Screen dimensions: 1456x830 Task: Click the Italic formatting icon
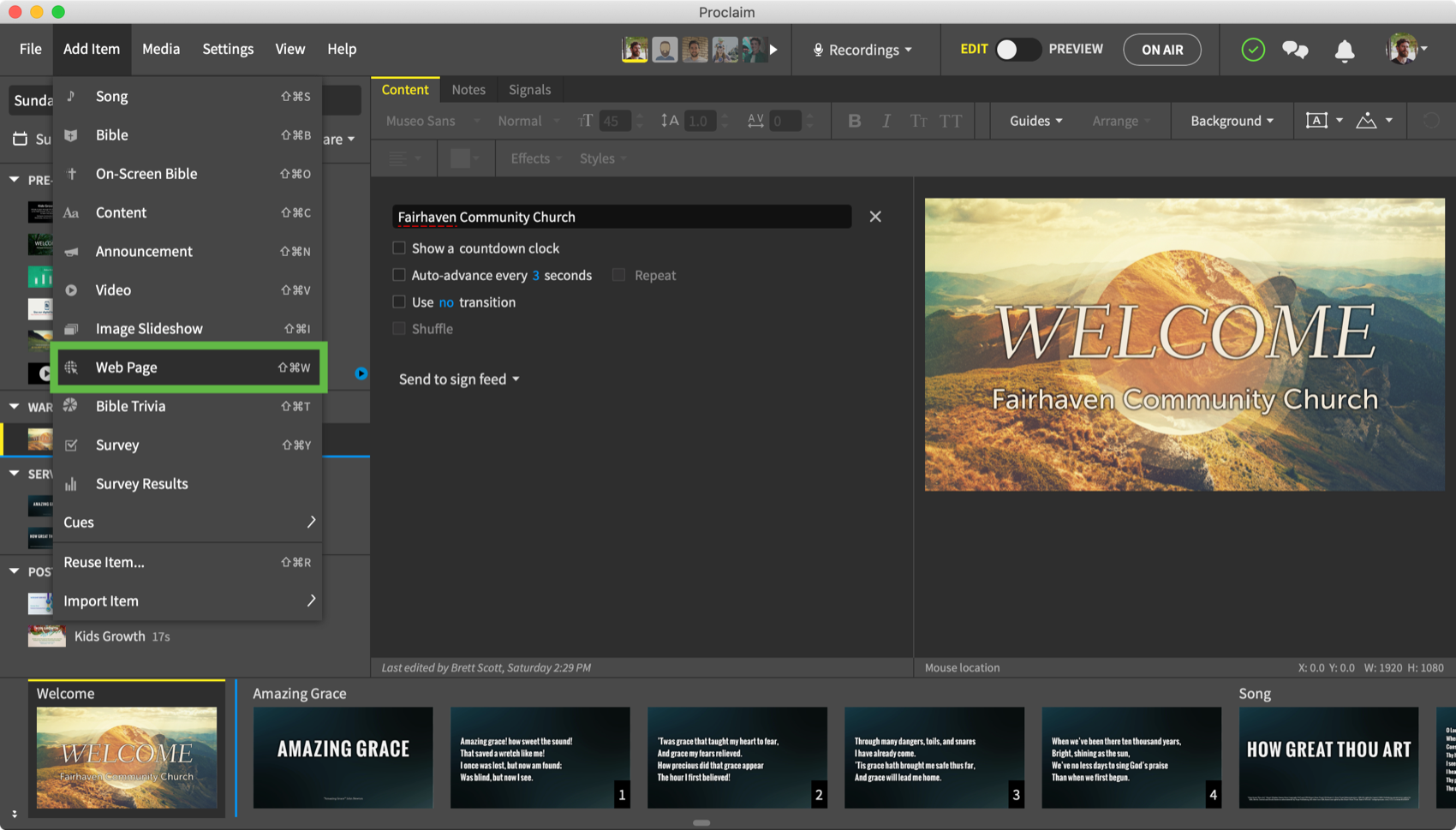coord(886,121)
